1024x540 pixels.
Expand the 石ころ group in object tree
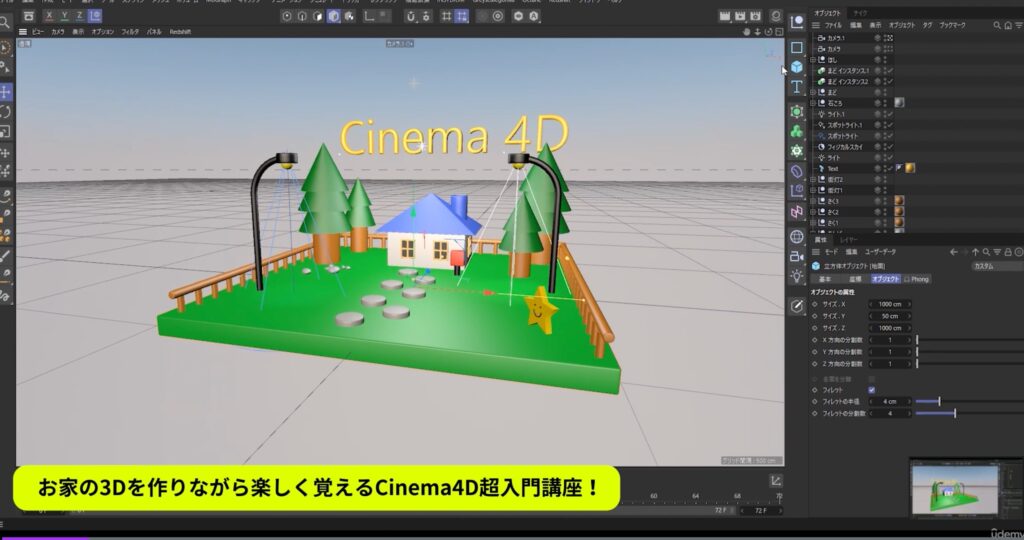pos(814,103)
